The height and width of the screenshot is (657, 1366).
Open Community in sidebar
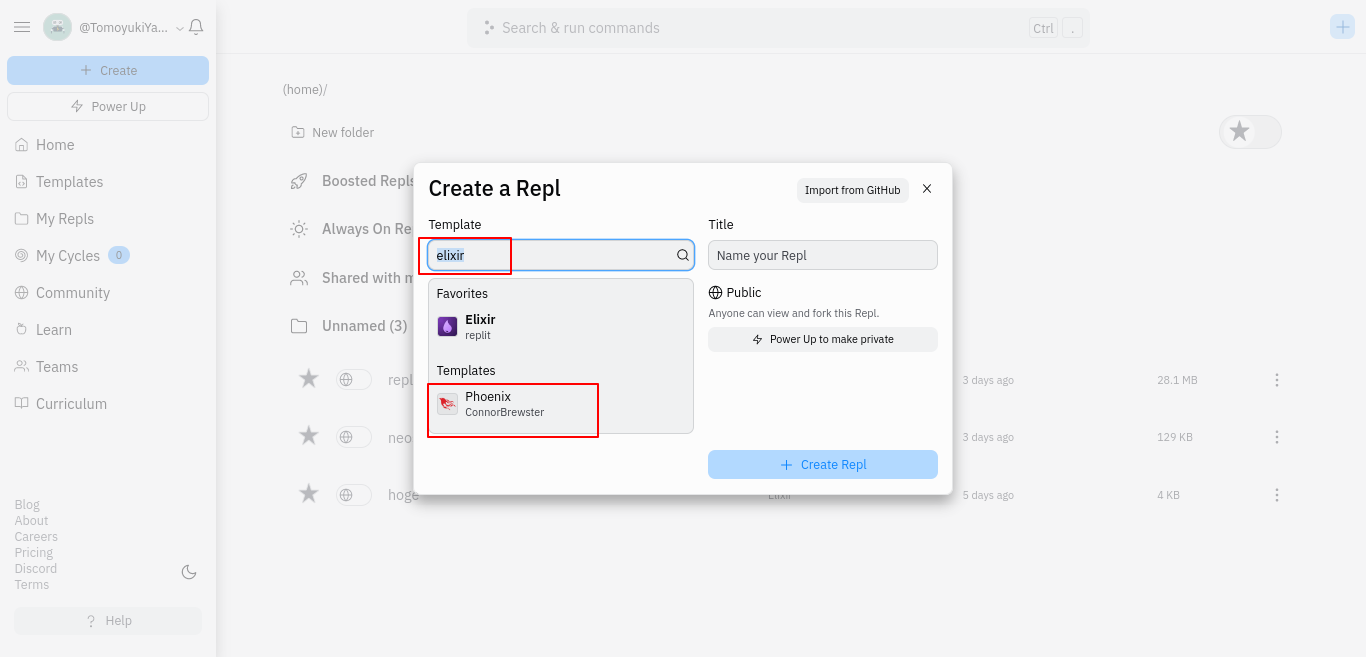click(62, 293)
